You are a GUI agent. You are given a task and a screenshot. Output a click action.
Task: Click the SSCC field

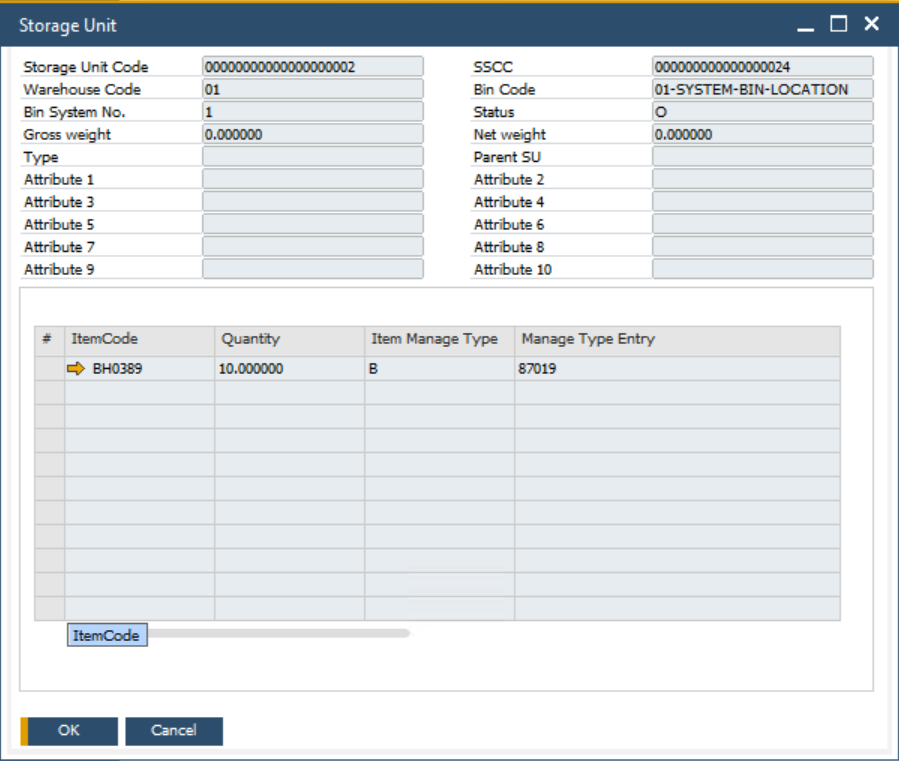pyautogui.click(x=762, y=67)
